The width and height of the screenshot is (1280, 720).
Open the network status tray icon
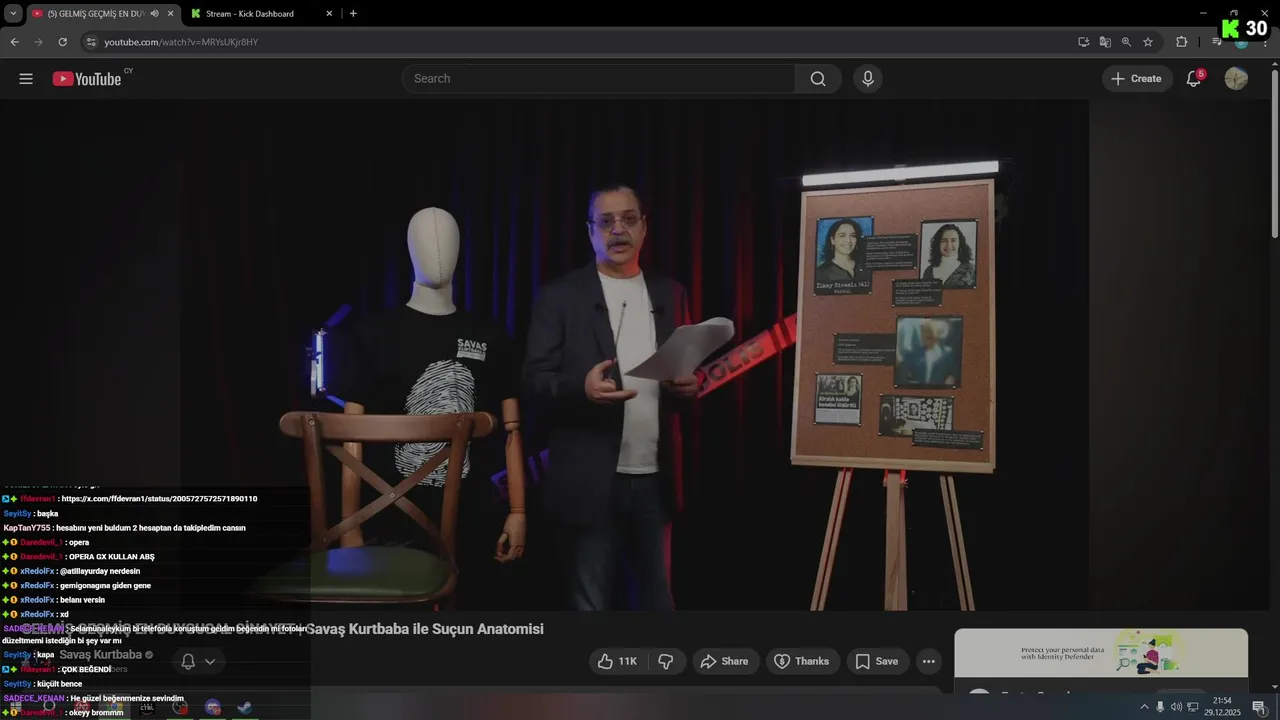point(1193,707)
